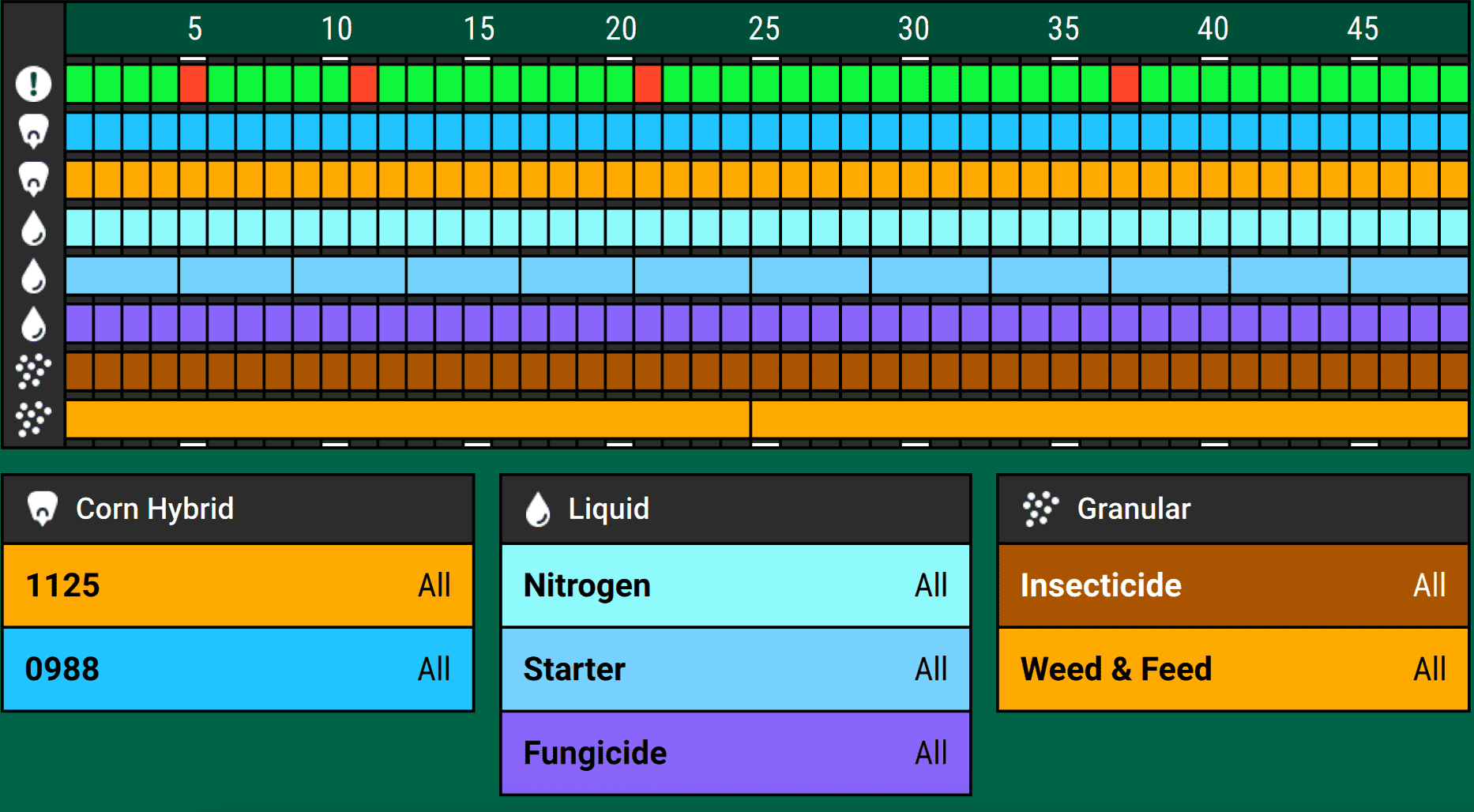Click the row 25 number marker
This screenshot has width=1474, height=812.
click(x=764, y=29)
